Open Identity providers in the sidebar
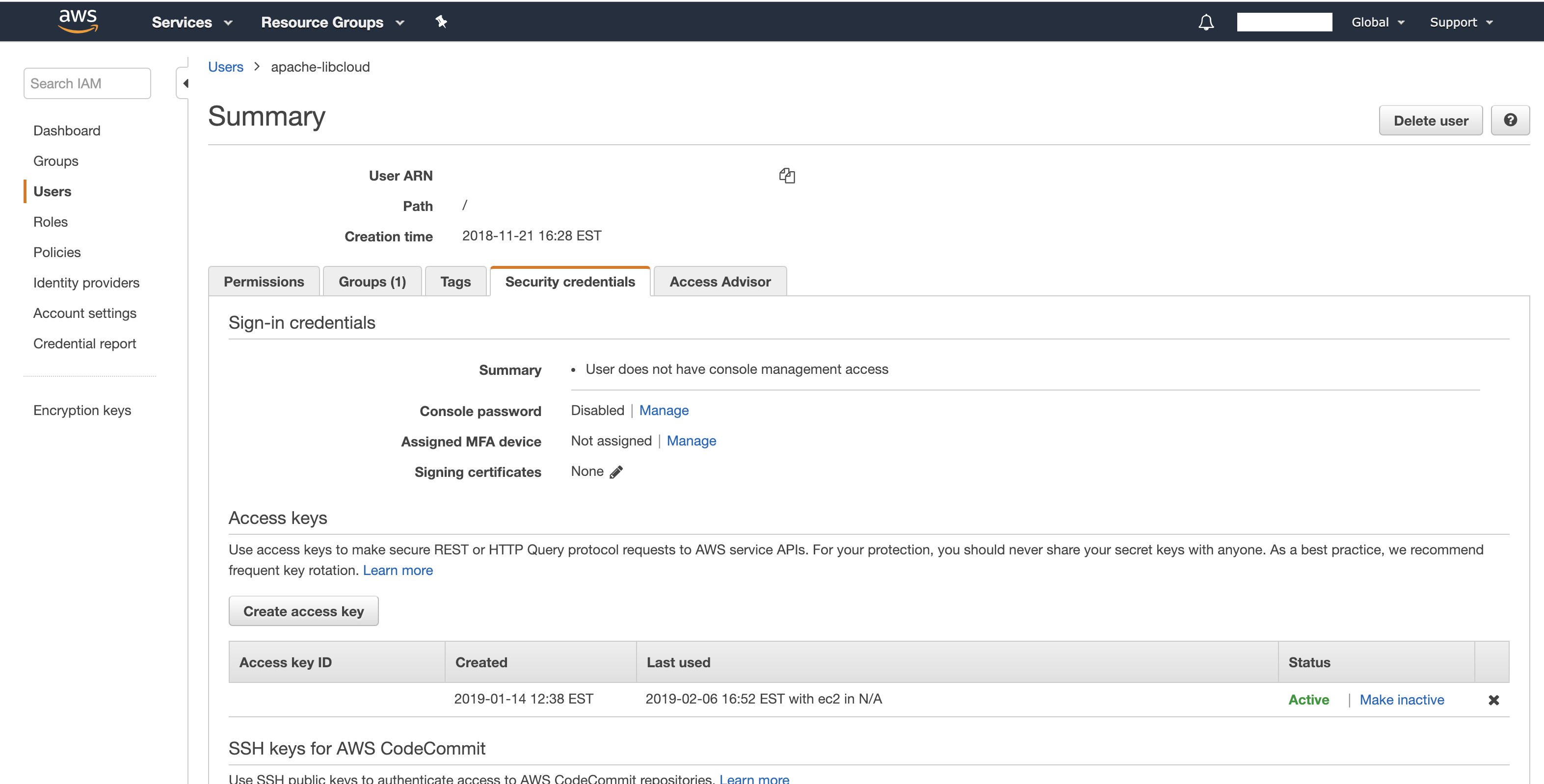This screenshot has height=784, width=1544. [x=86, y=283]
